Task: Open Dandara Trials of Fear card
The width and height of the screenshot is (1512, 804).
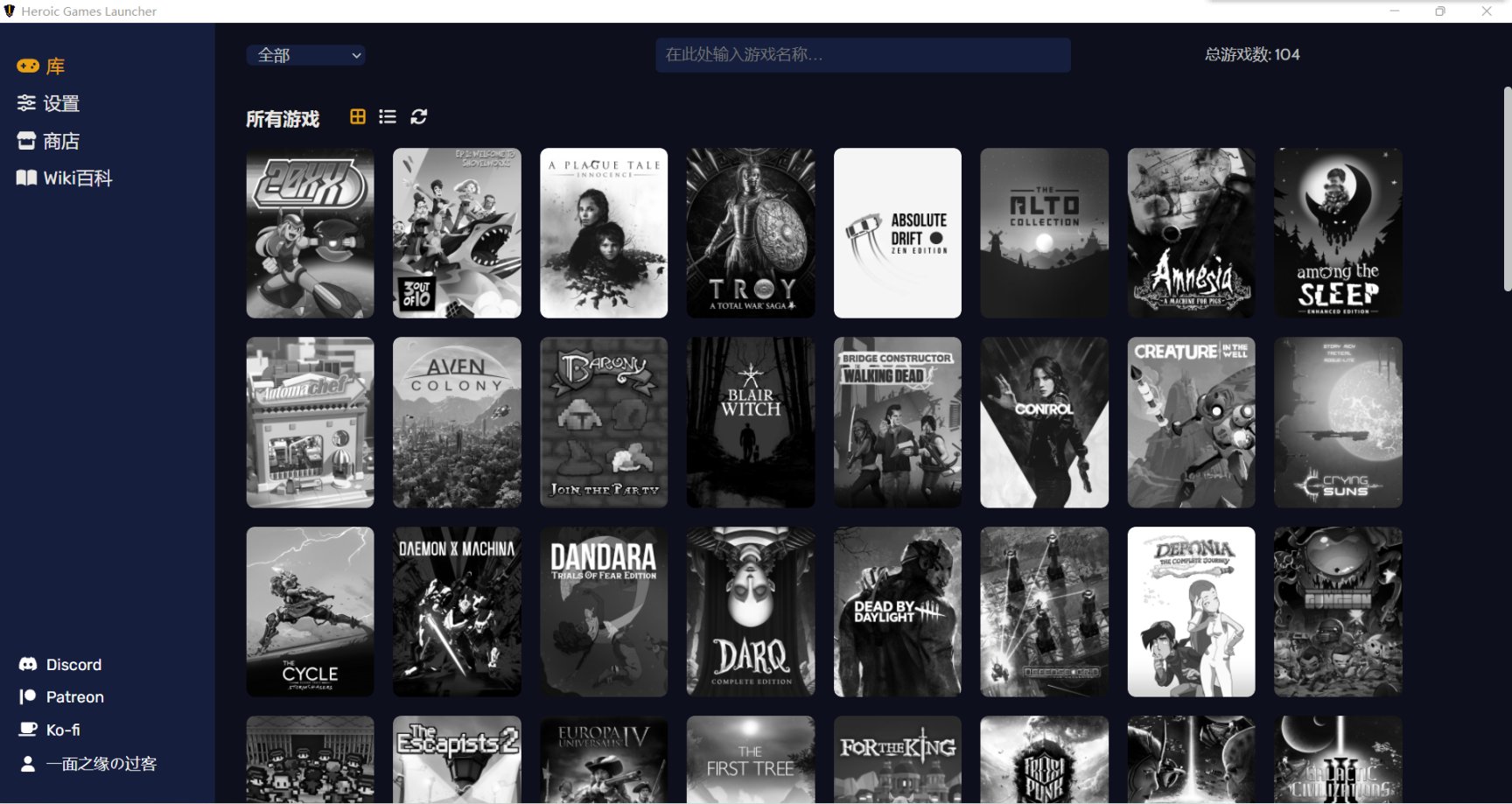Action: tap(604, 612)
